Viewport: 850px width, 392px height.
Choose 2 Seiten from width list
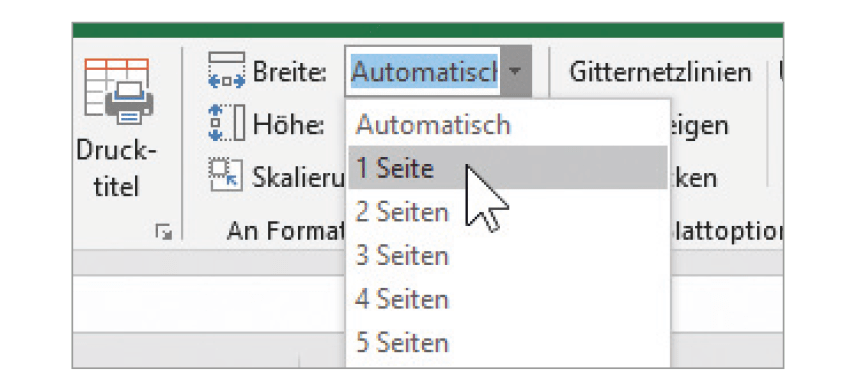tap(508, 212)
